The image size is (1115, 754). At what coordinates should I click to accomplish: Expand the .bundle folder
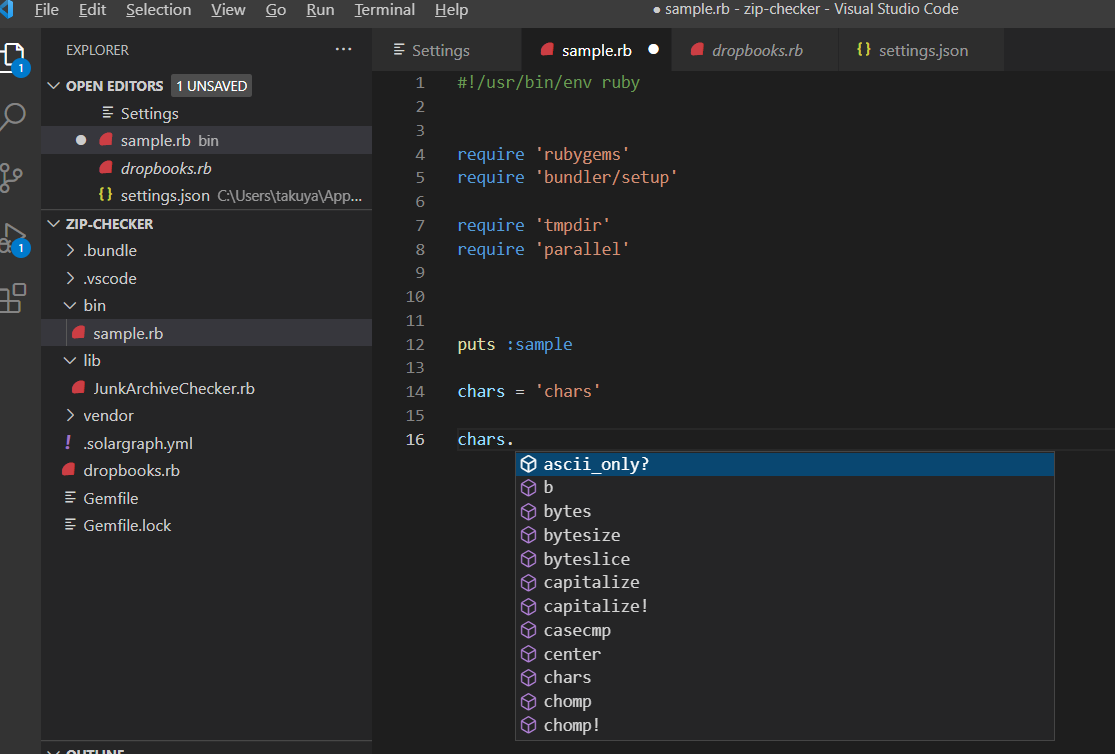[70, 250]
